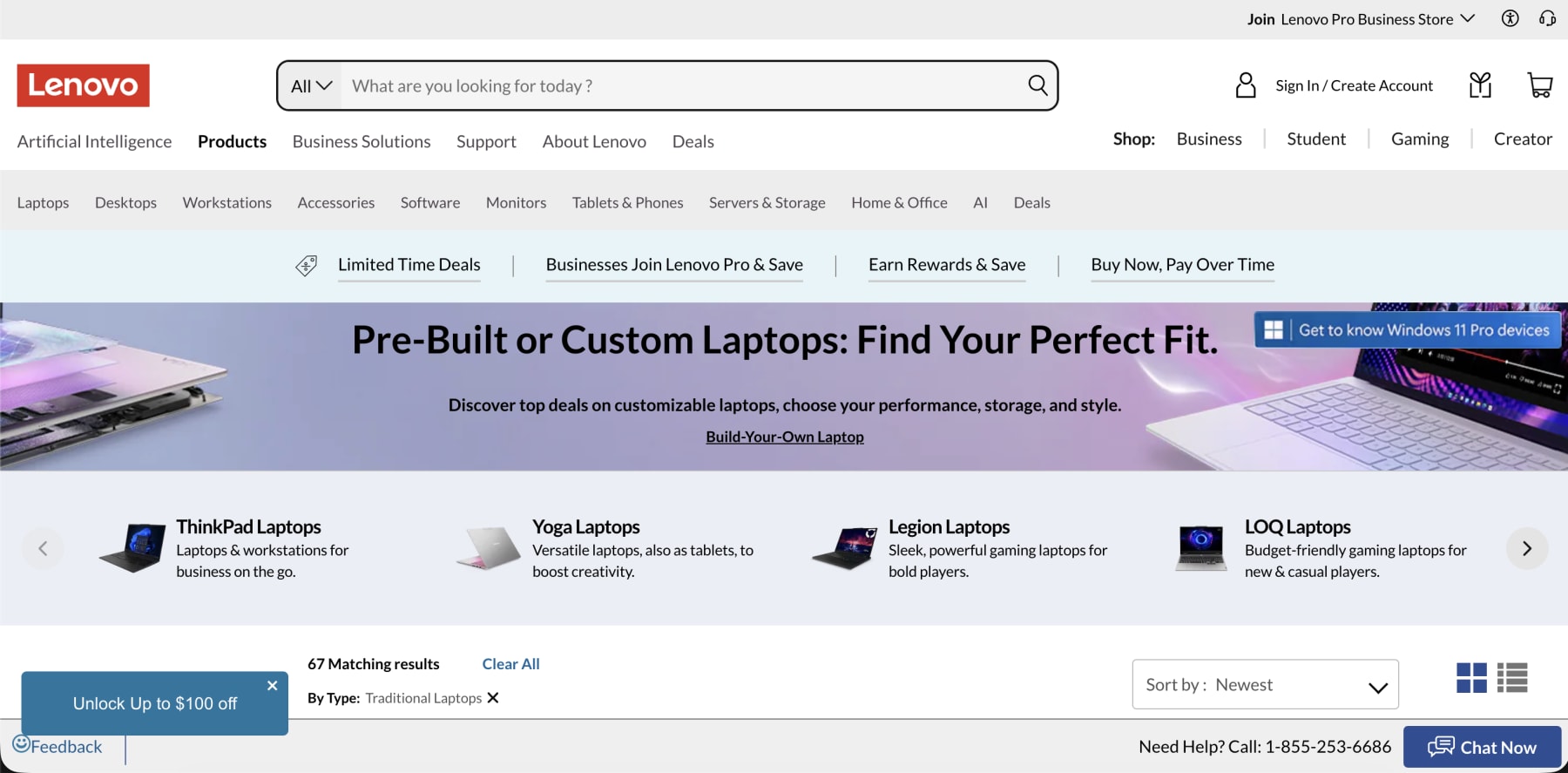Select Home & Office sub-navigation item
The width and height of the screenshot is (1568, 773).
click(899, 202)
